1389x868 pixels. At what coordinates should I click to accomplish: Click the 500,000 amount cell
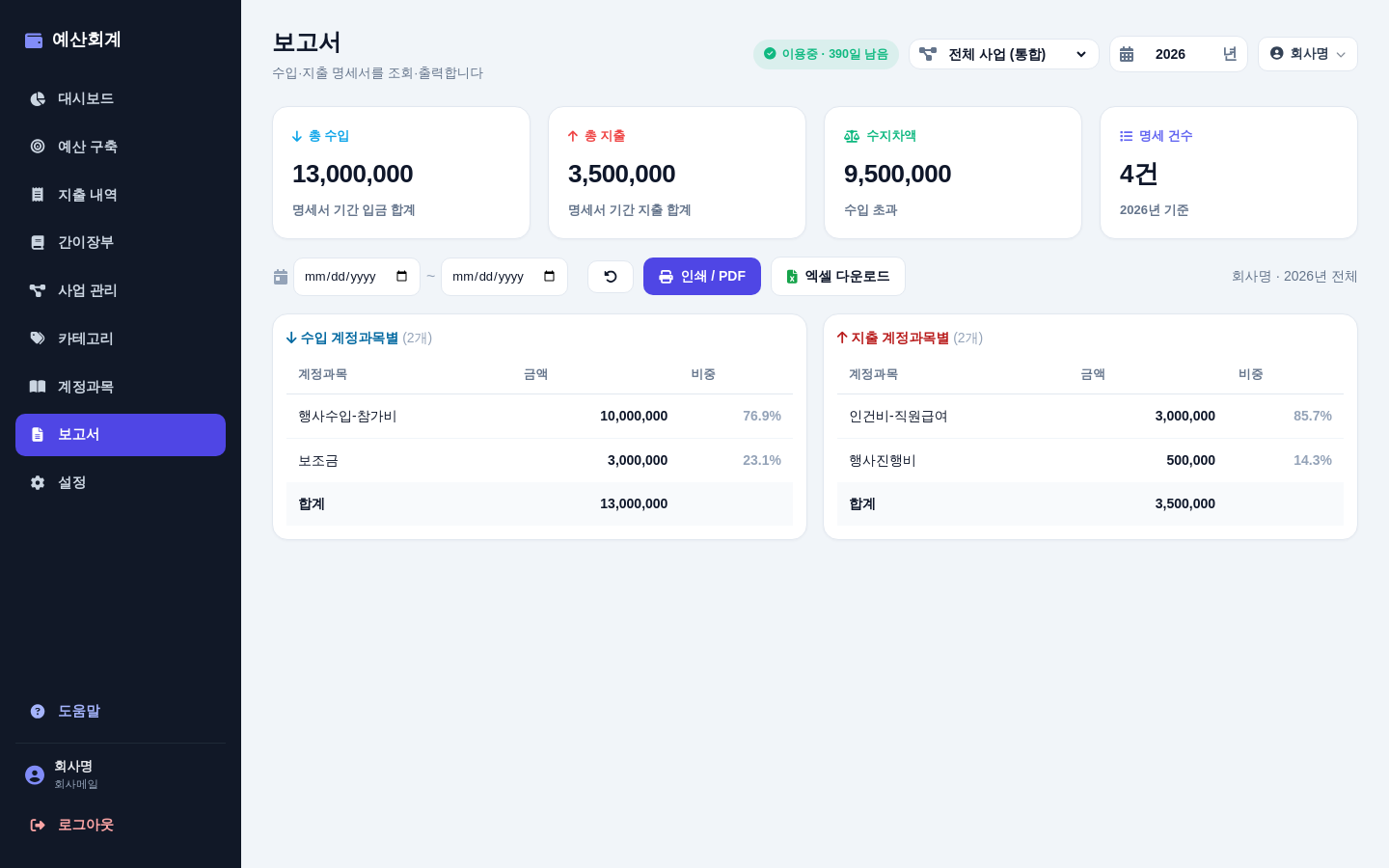click(1191, 461)
